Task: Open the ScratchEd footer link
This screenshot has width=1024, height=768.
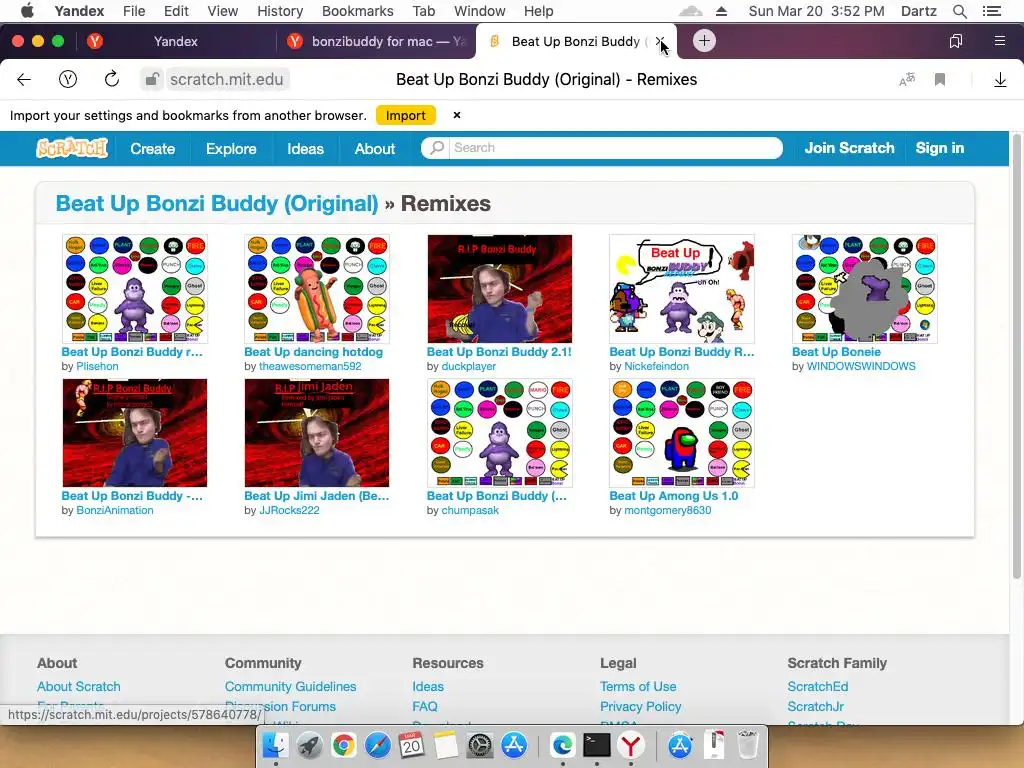Action: pos(818,686)
